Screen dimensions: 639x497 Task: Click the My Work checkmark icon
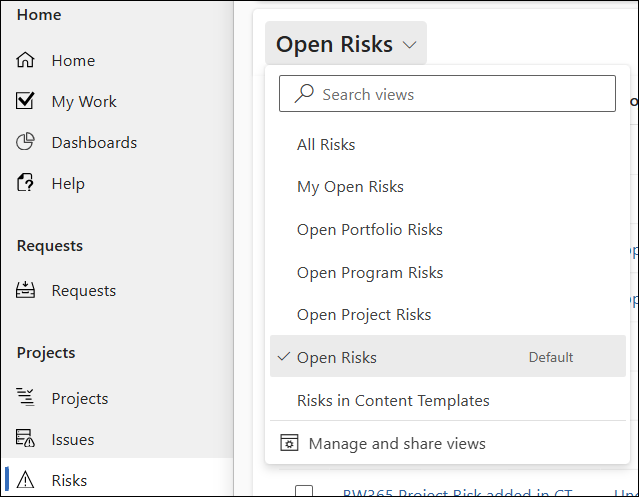pos(26,101)
